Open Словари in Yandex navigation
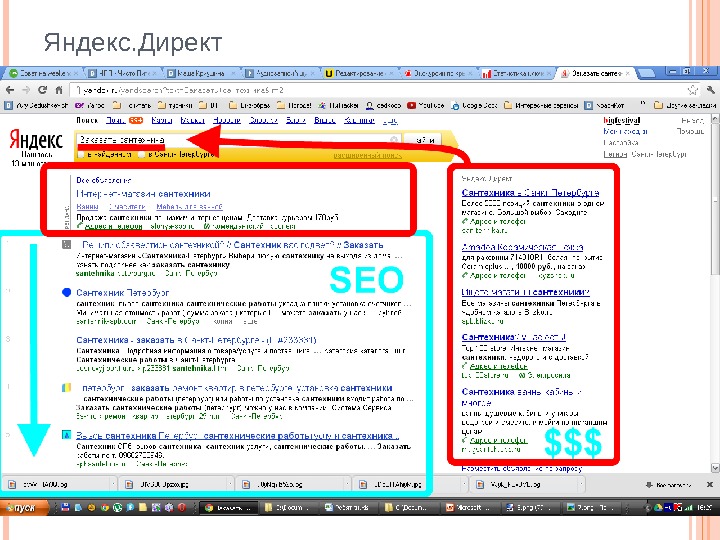Viewport: 720px width, 540px height. pyautogui.click(x=263, y=120)
